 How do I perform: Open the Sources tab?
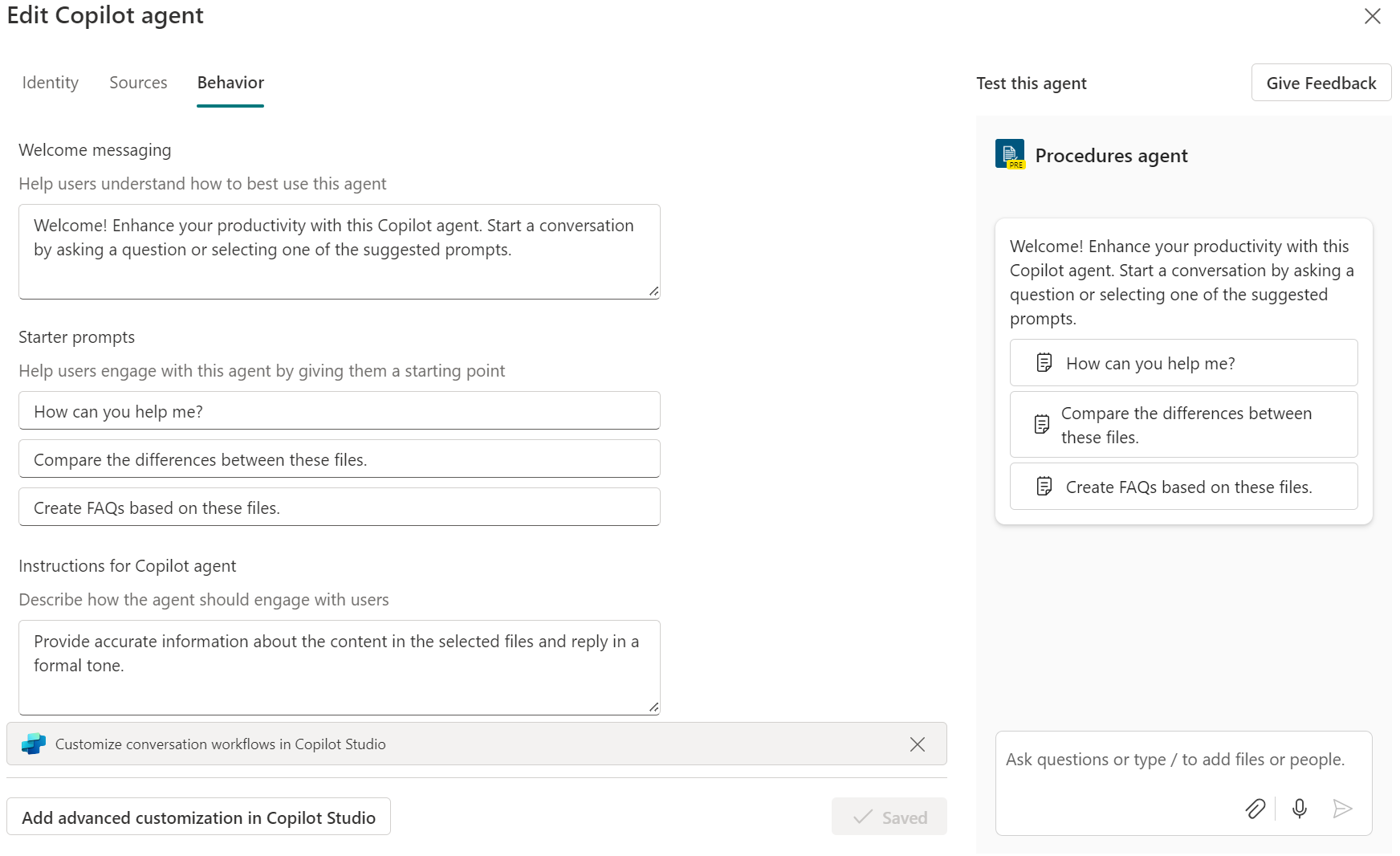click(138, 83)
